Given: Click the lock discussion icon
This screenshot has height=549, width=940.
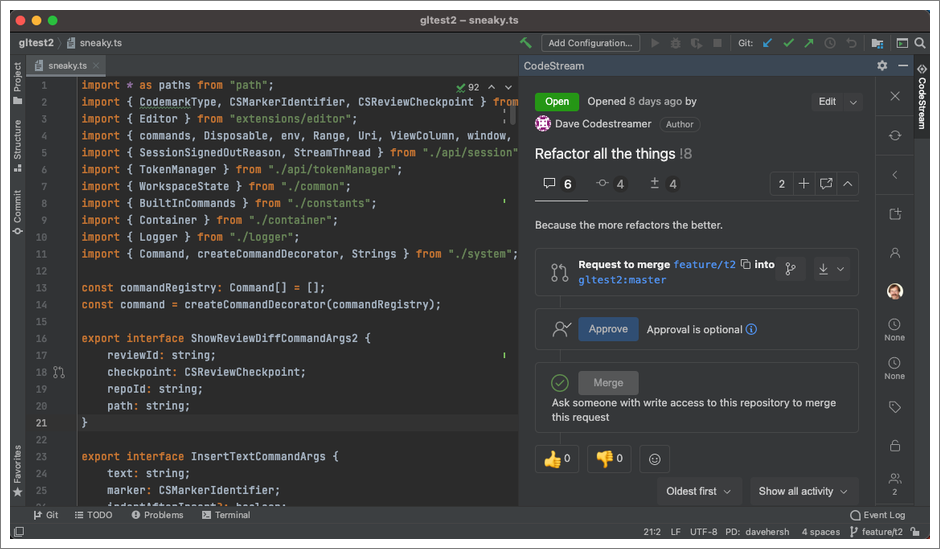Looking at the screenshot, I should [x=894, y=445].
